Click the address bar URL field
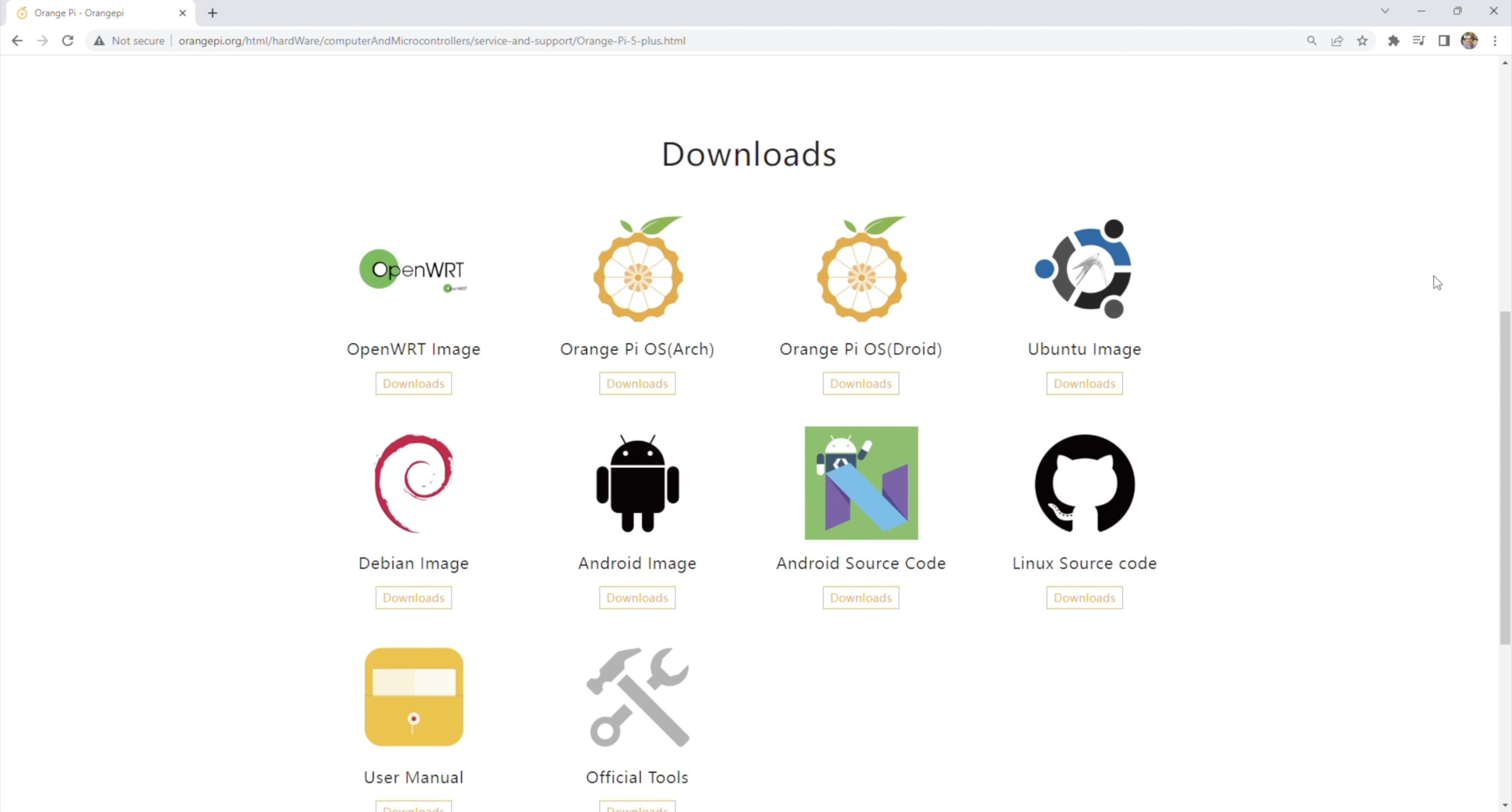The image size is (1512, 812). click(x=431, y=41)
